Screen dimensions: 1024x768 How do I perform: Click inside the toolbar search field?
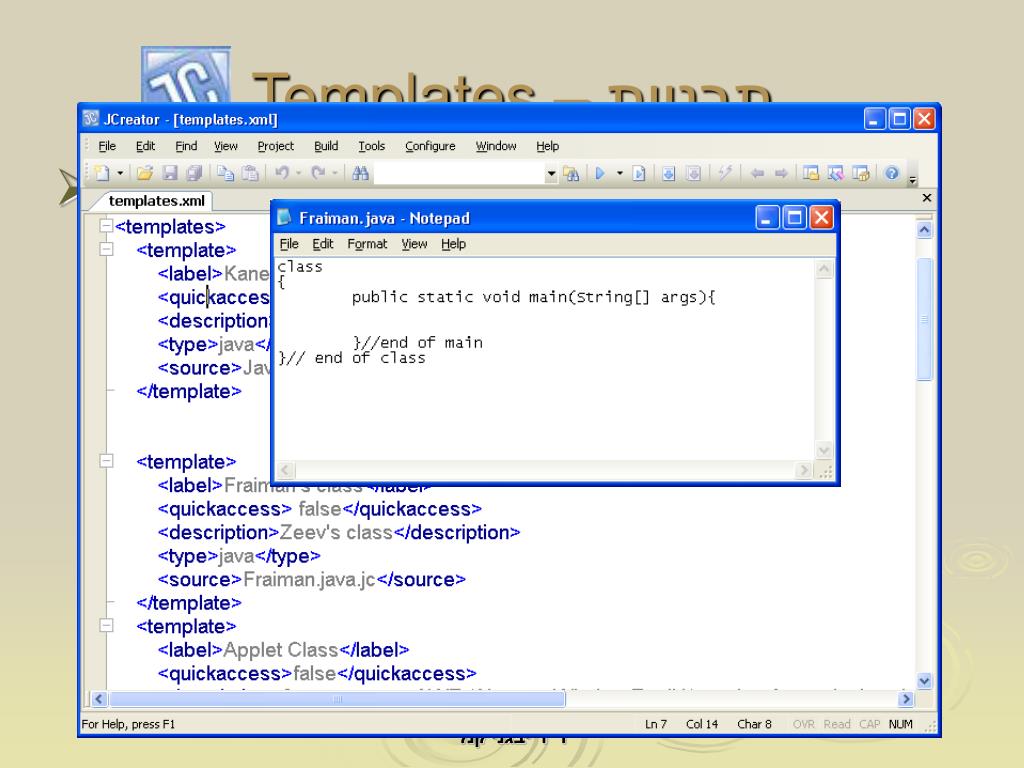[459, 174]
